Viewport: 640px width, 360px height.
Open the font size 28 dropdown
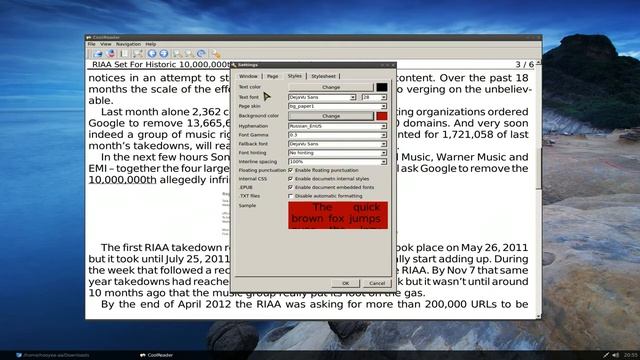click(x=374, y=97)
